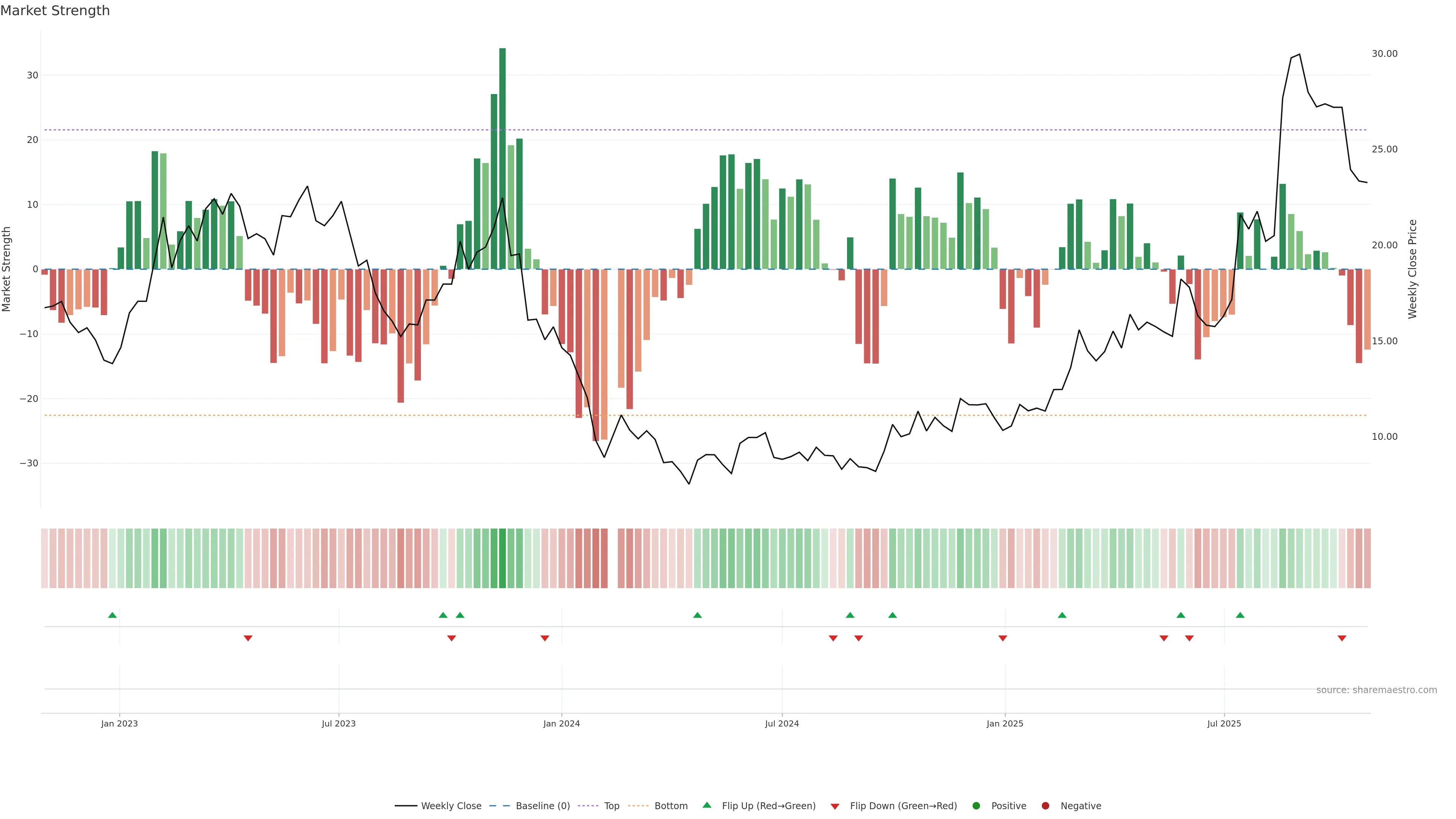Click the flip-down triangle just before Jan 2025
Viewport: 1456px width, 819px height.
click(x=1003, y=638)
